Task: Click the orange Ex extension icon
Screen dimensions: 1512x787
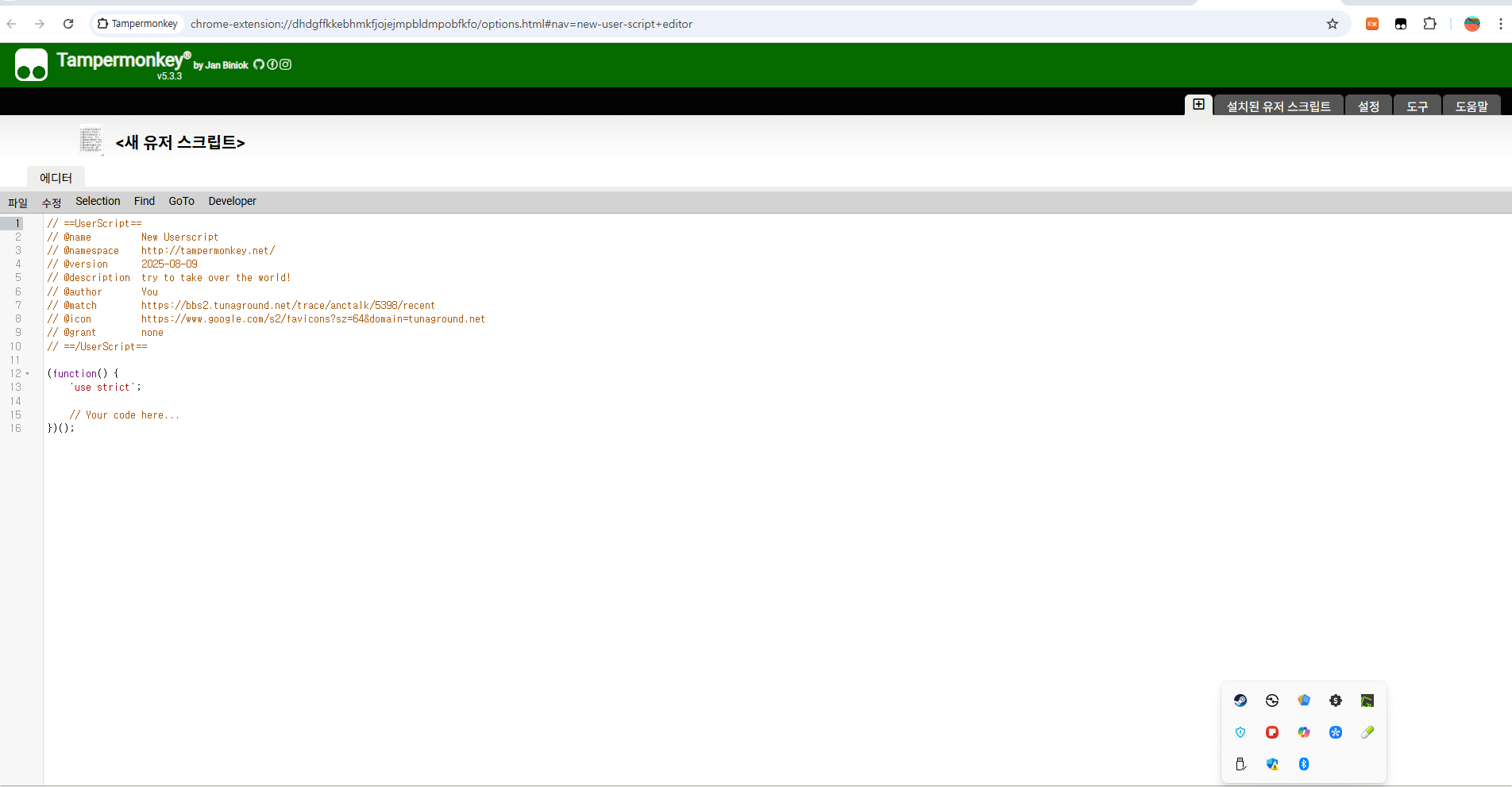Action: tap(1371, 24)
